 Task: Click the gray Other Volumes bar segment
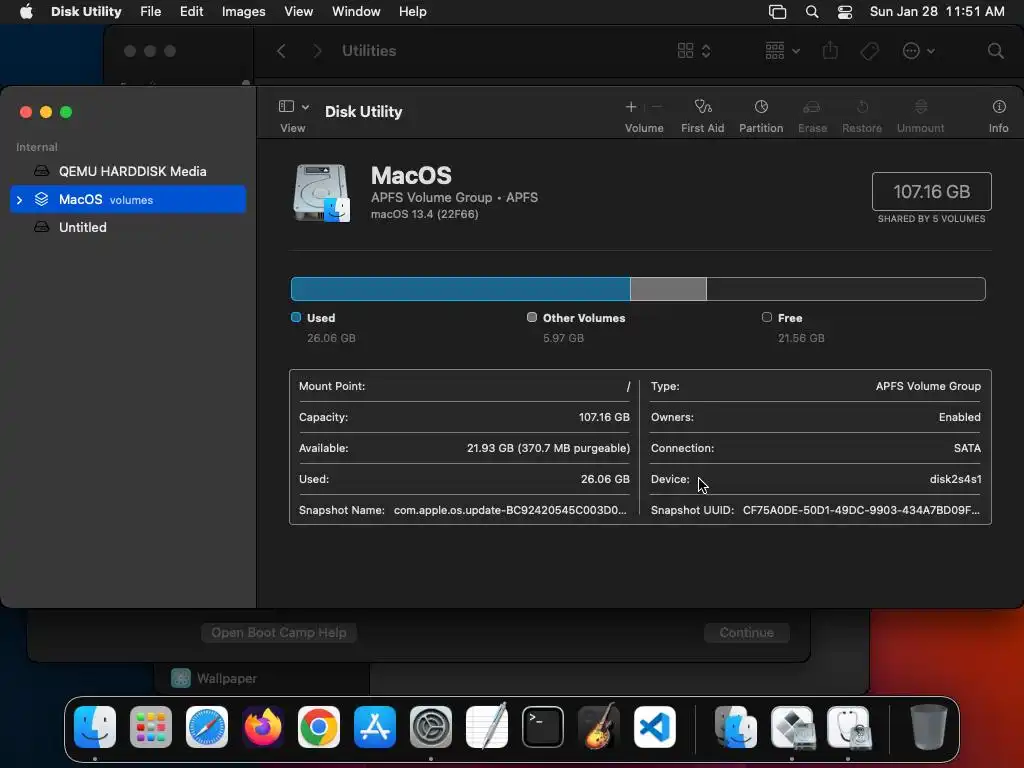[x=668, y=289]
